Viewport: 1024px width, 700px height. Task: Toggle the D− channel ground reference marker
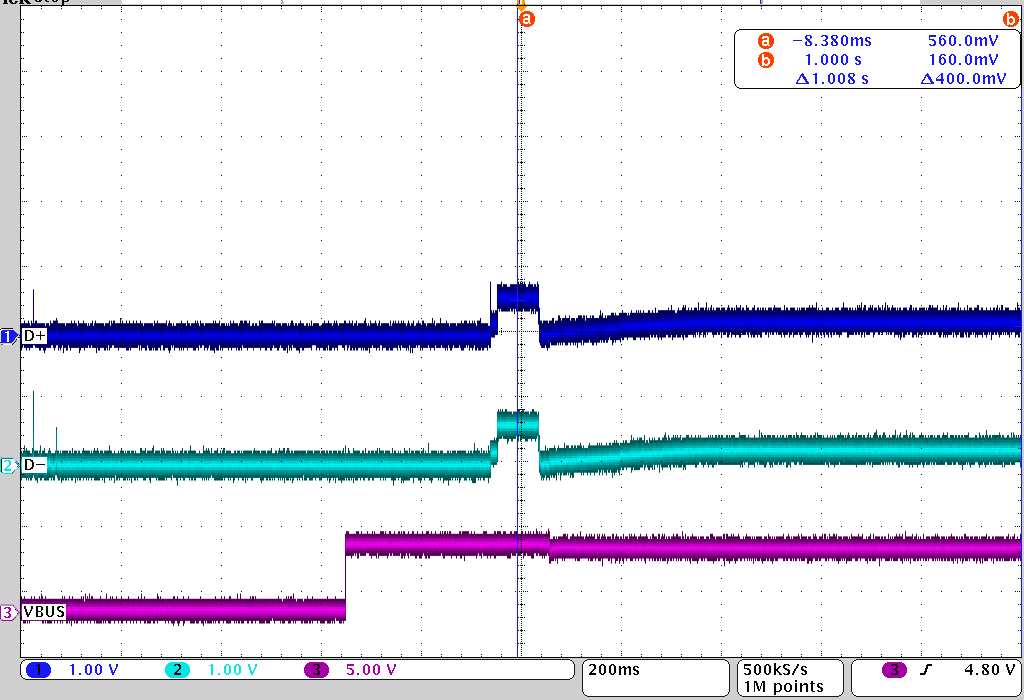pos(7,466)
